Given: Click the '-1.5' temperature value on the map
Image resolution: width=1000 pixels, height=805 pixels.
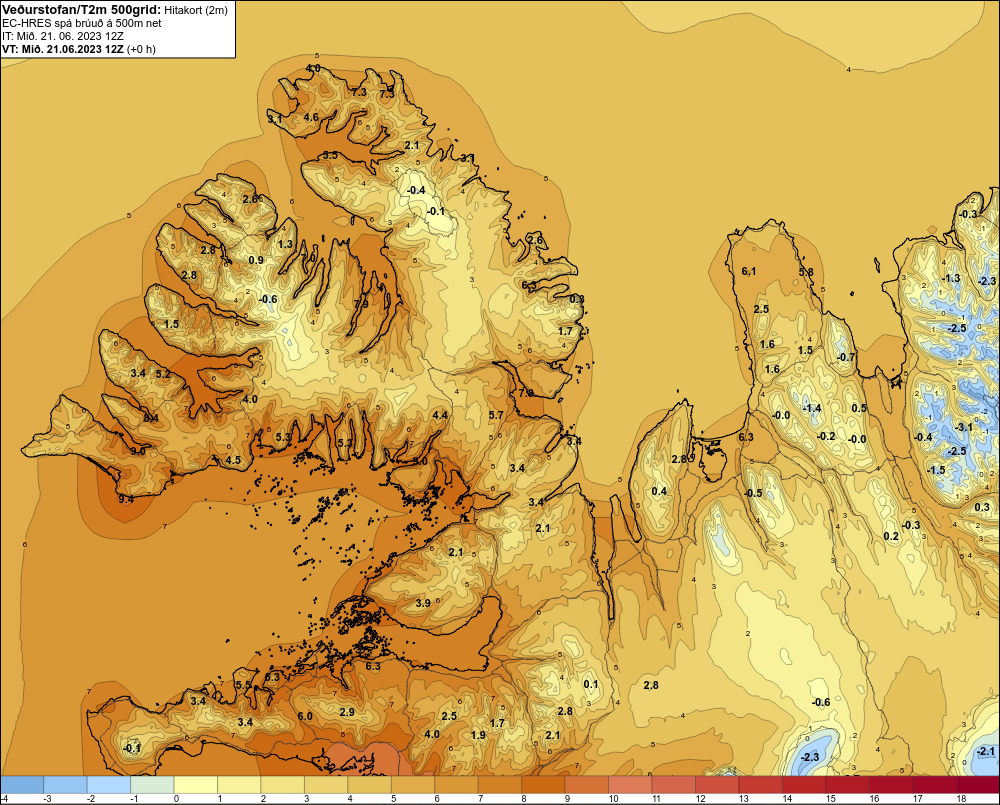Looking at the screenshot, I should (x=936, y=469).
